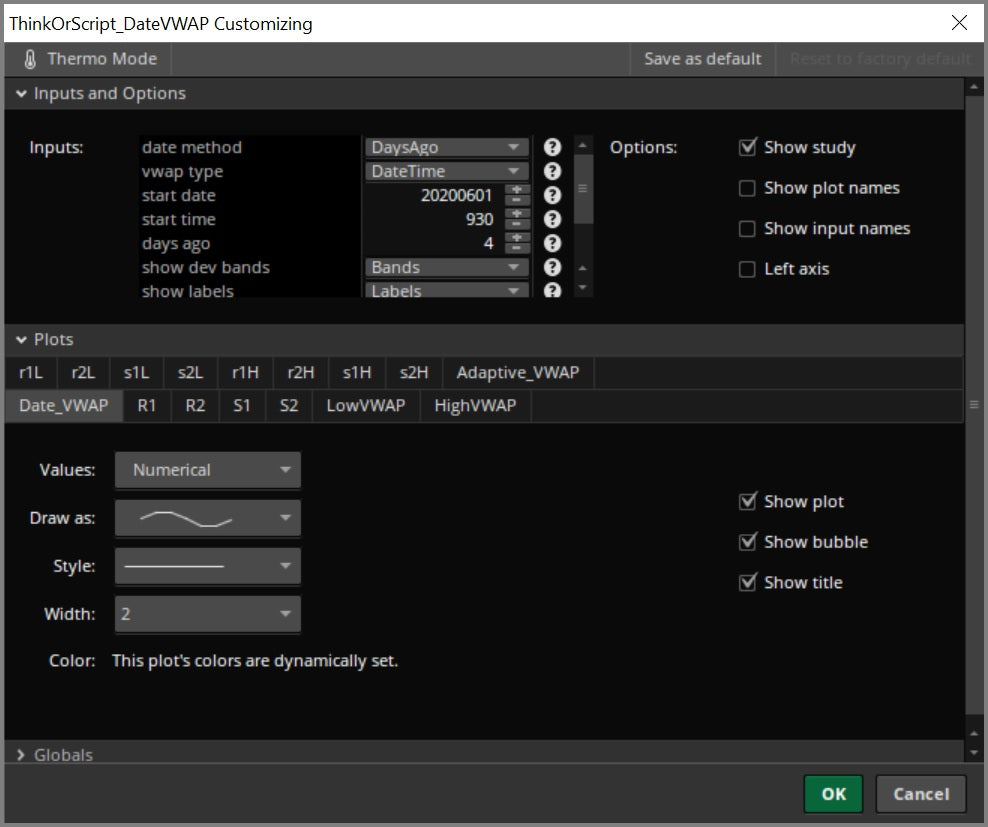The image size is (988, 827).
Task: Toggle the Show title checkbox
Action: (747, 582)
